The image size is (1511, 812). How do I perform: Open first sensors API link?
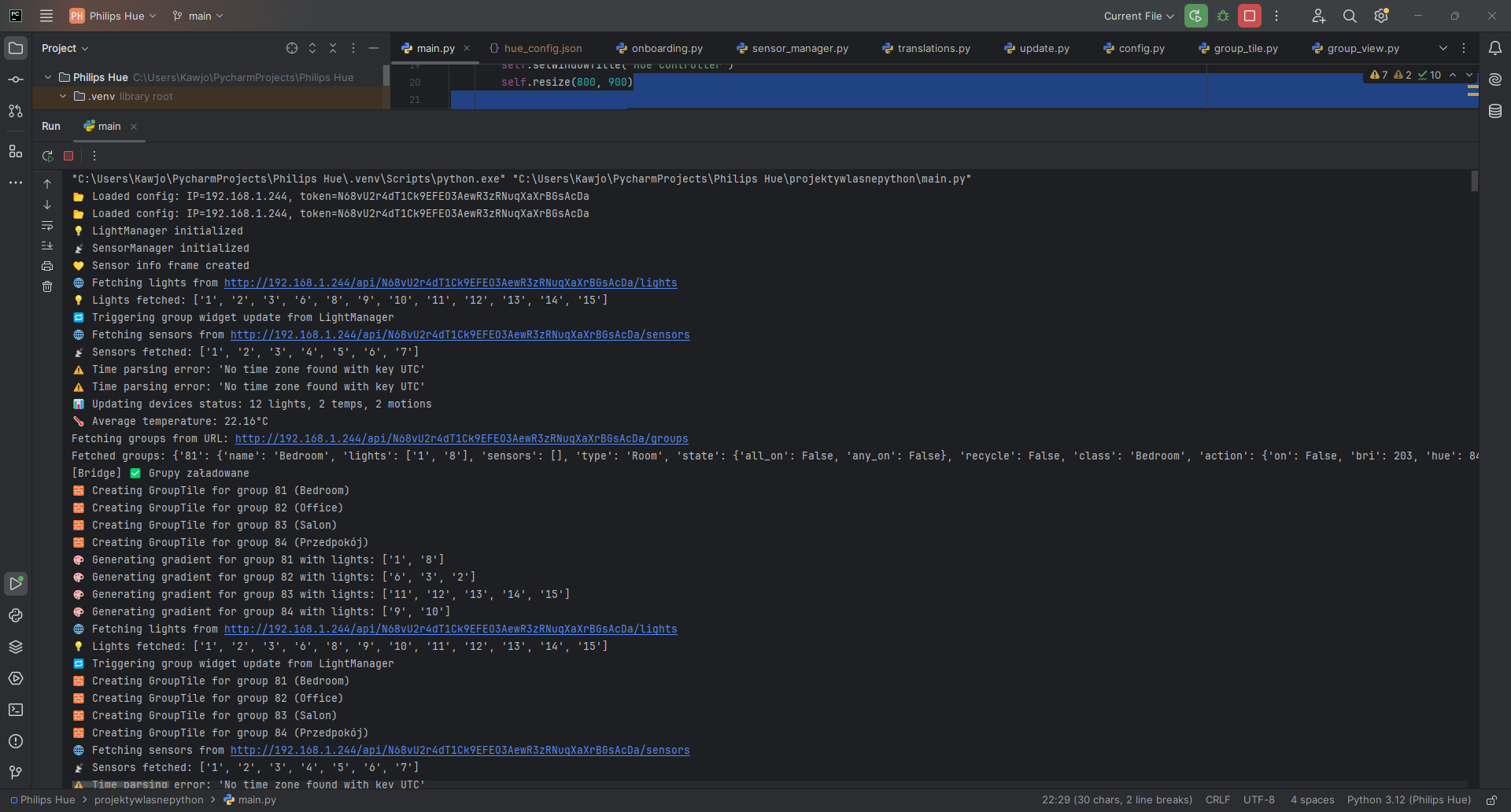click(460, 335)
